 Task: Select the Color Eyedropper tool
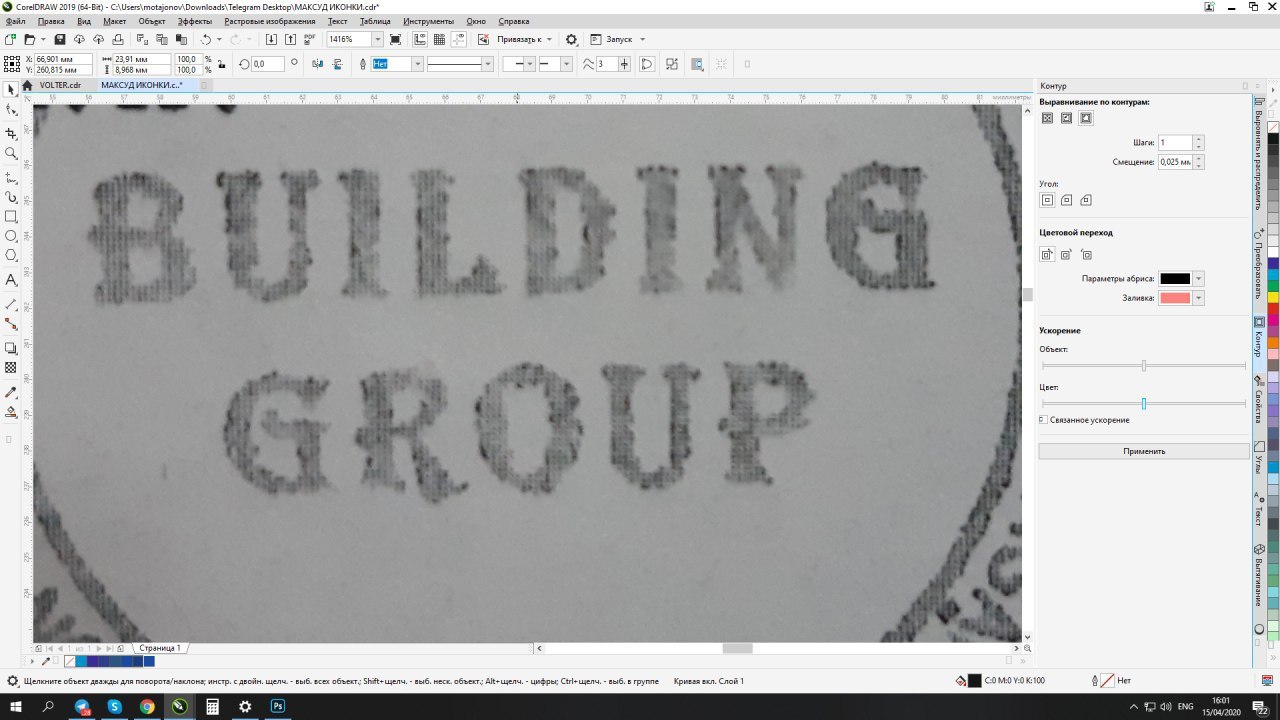pyautogui.click(x=11, y=391)
